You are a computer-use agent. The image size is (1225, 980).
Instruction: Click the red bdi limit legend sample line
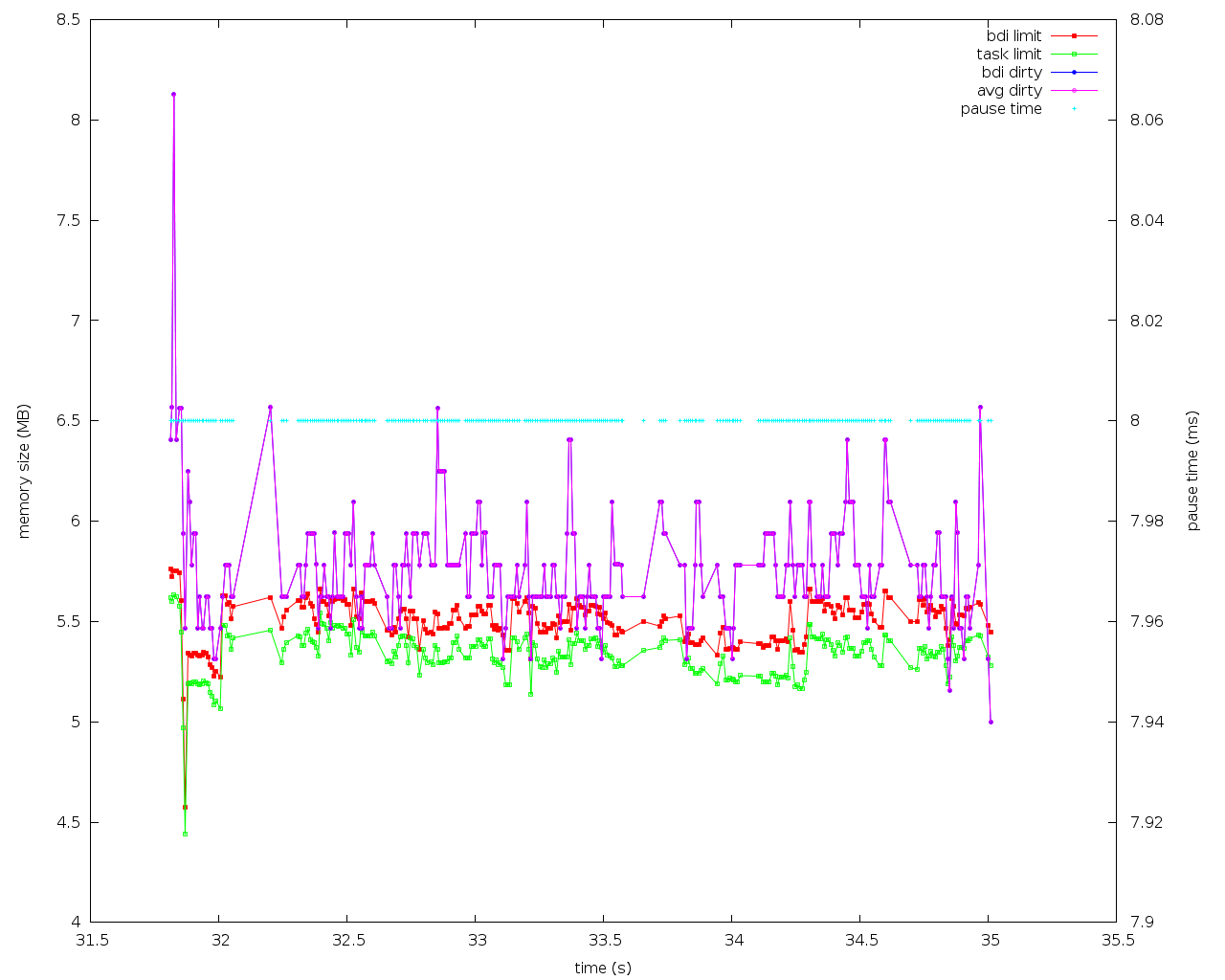[x=1074, y=36]
